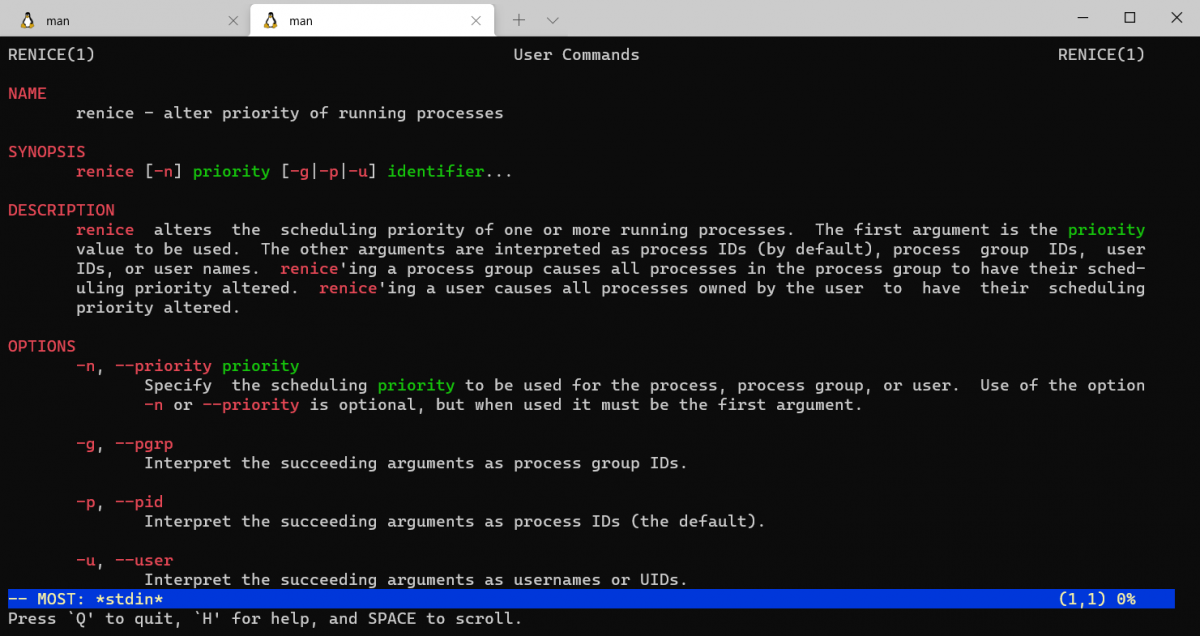Viewport: 1200px width, 636px height.
Task: Click the RENICE(1) header at top left
Action: tap(51, 54)
